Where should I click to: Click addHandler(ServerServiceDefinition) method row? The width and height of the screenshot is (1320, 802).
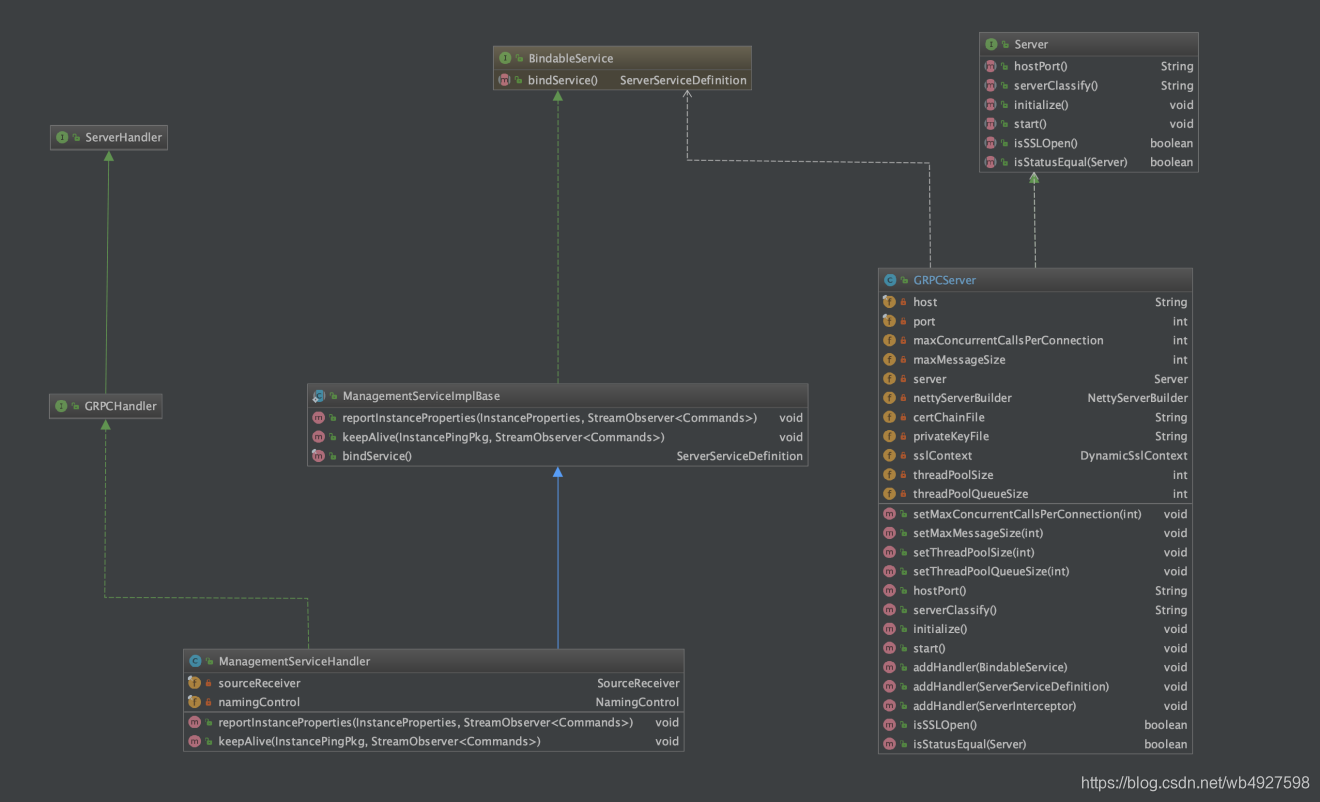pos(1035,687)
